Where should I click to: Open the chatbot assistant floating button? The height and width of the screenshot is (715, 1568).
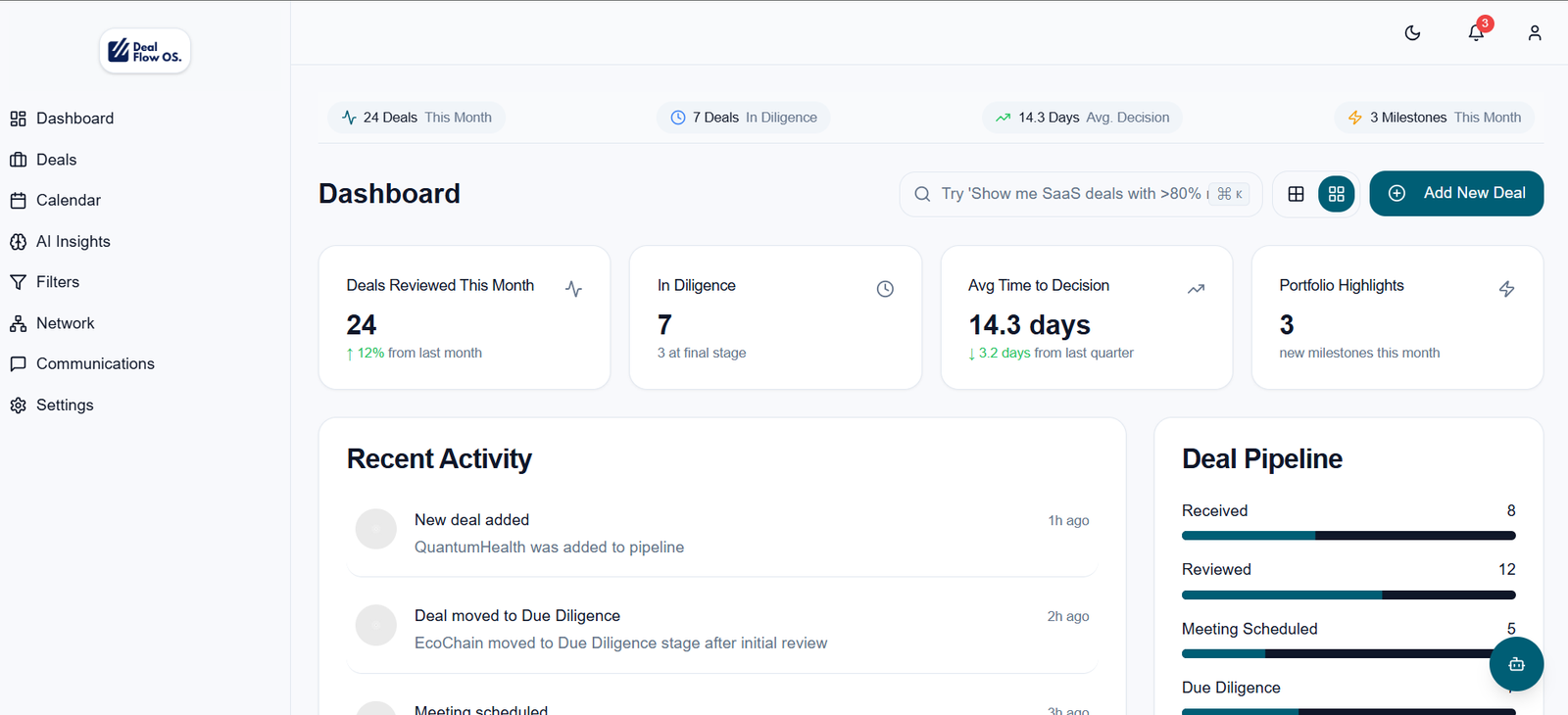1516,664
